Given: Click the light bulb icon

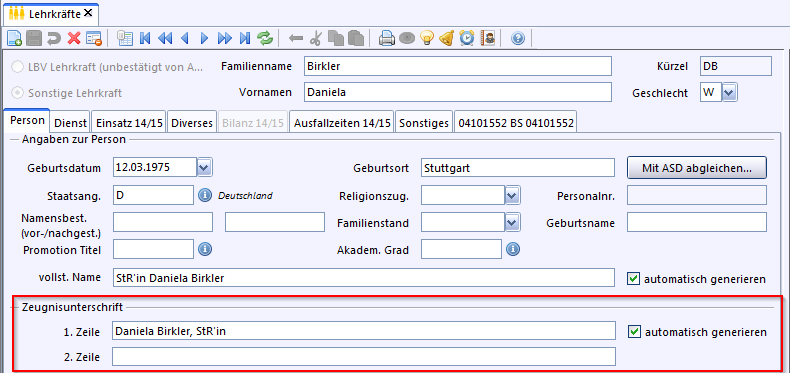Looking at the screenshot, I should click(x=427, y=38).
